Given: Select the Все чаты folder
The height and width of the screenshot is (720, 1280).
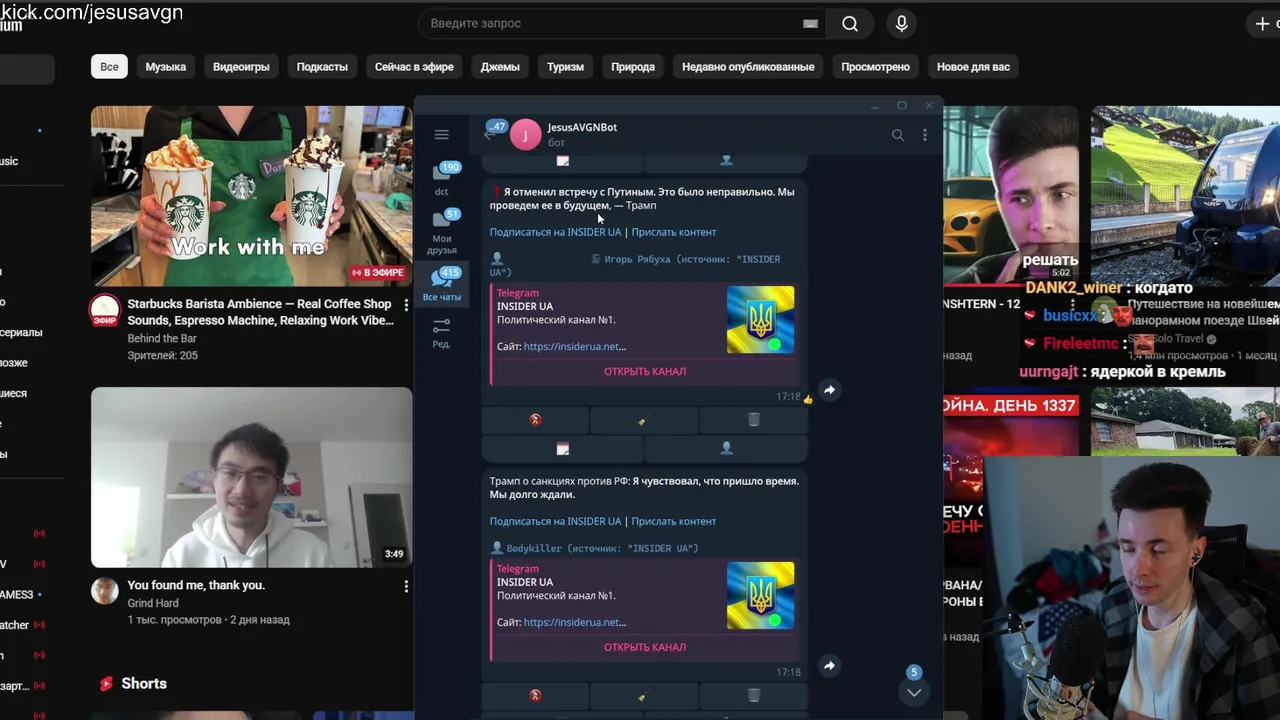Looking at the screenshot, I should pyautogui.click(x=441, y=285).
